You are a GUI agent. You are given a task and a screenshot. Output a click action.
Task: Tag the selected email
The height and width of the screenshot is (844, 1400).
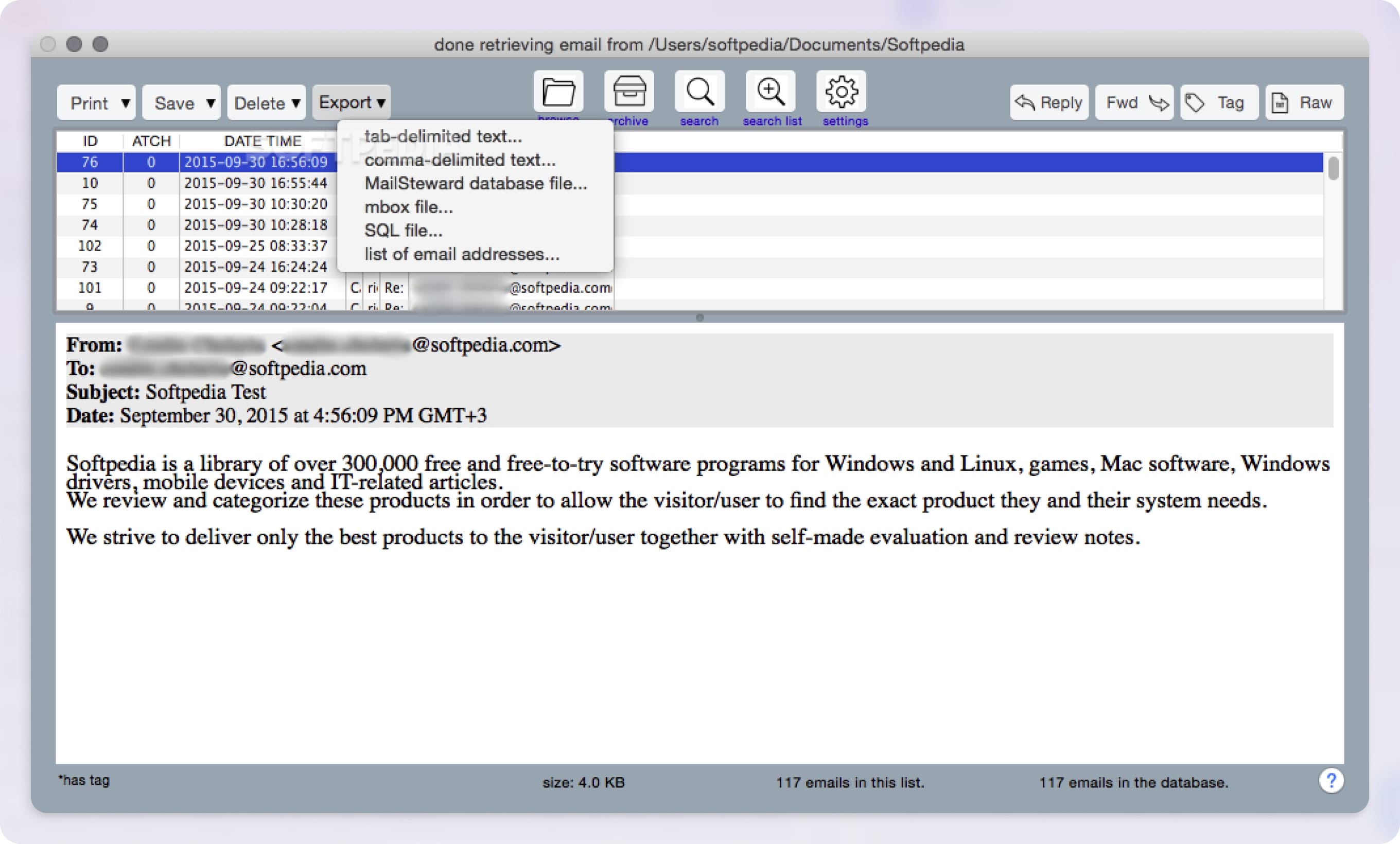coord(1218,103)
